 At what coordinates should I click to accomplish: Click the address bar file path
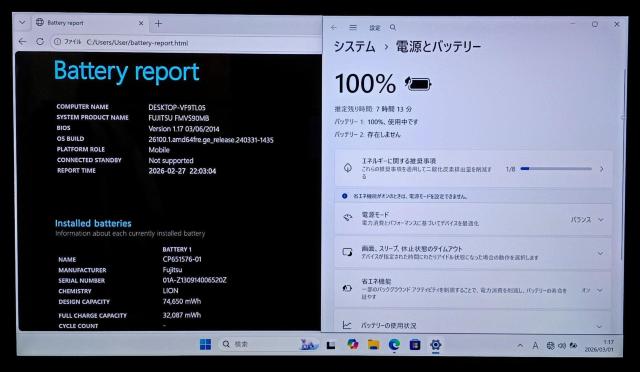(138, 42)
